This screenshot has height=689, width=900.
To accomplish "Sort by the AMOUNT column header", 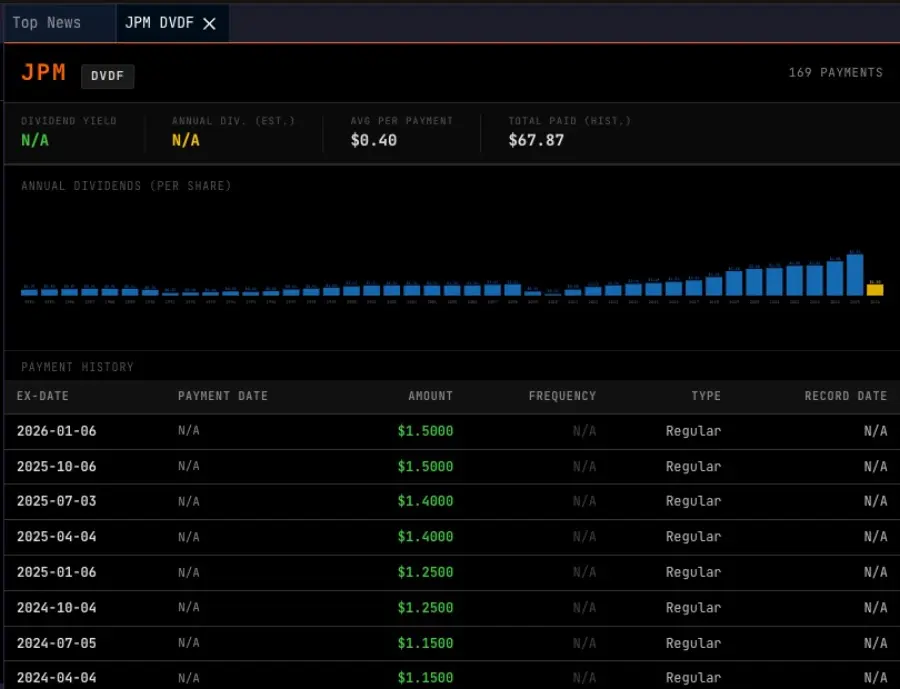I will click(430, 396).
